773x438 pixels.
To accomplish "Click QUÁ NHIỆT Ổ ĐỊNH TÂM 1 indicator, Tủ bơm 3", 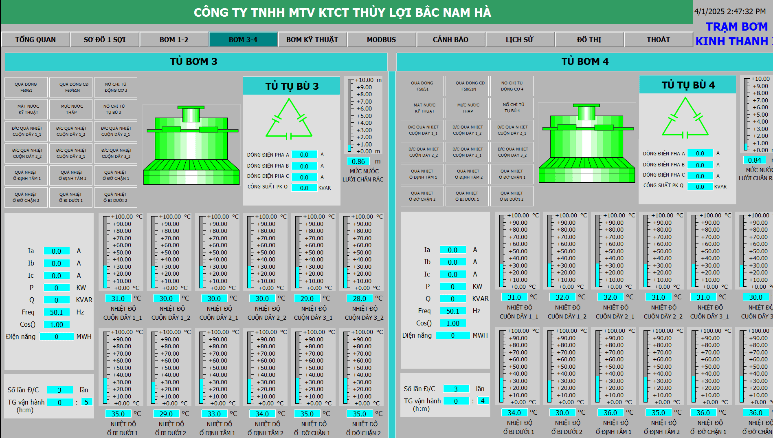I will pos(27,175).
